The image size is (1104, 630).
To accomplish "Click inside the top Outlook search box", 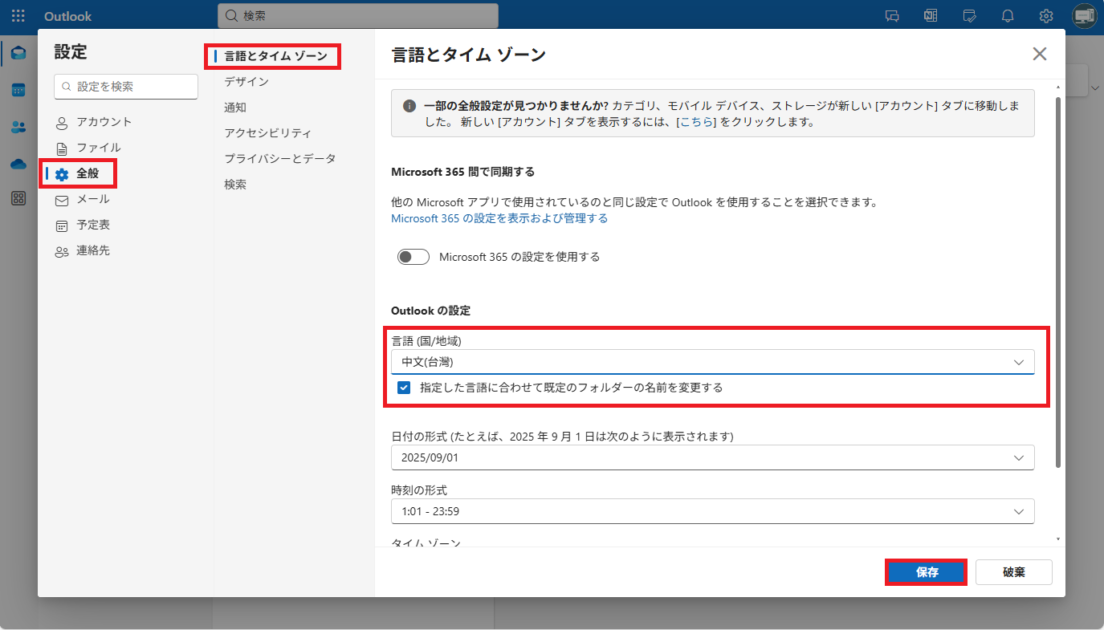I will tap(358, 15).
